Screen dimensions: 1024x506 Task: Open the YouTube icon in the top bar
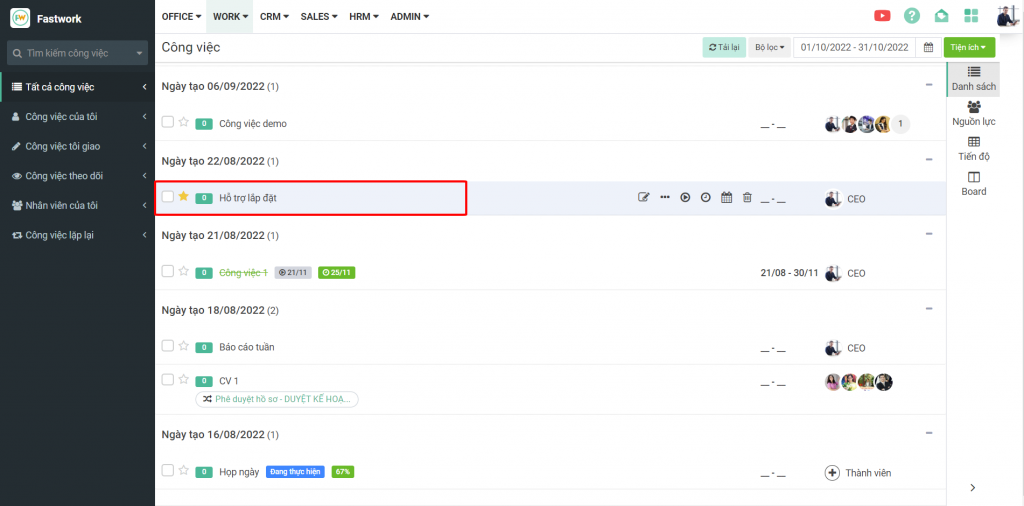tap(882, 16)
